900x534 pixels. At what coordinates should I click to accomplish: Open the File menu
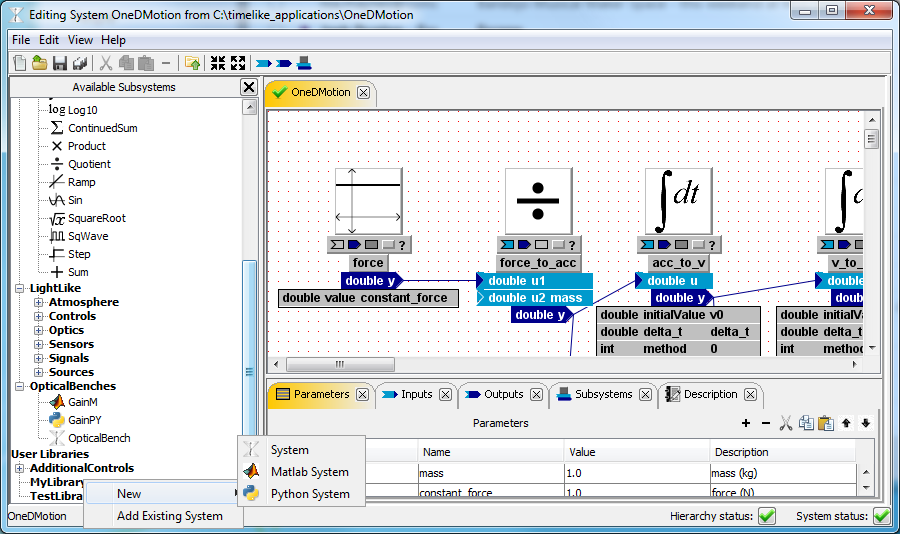(21, 40)
